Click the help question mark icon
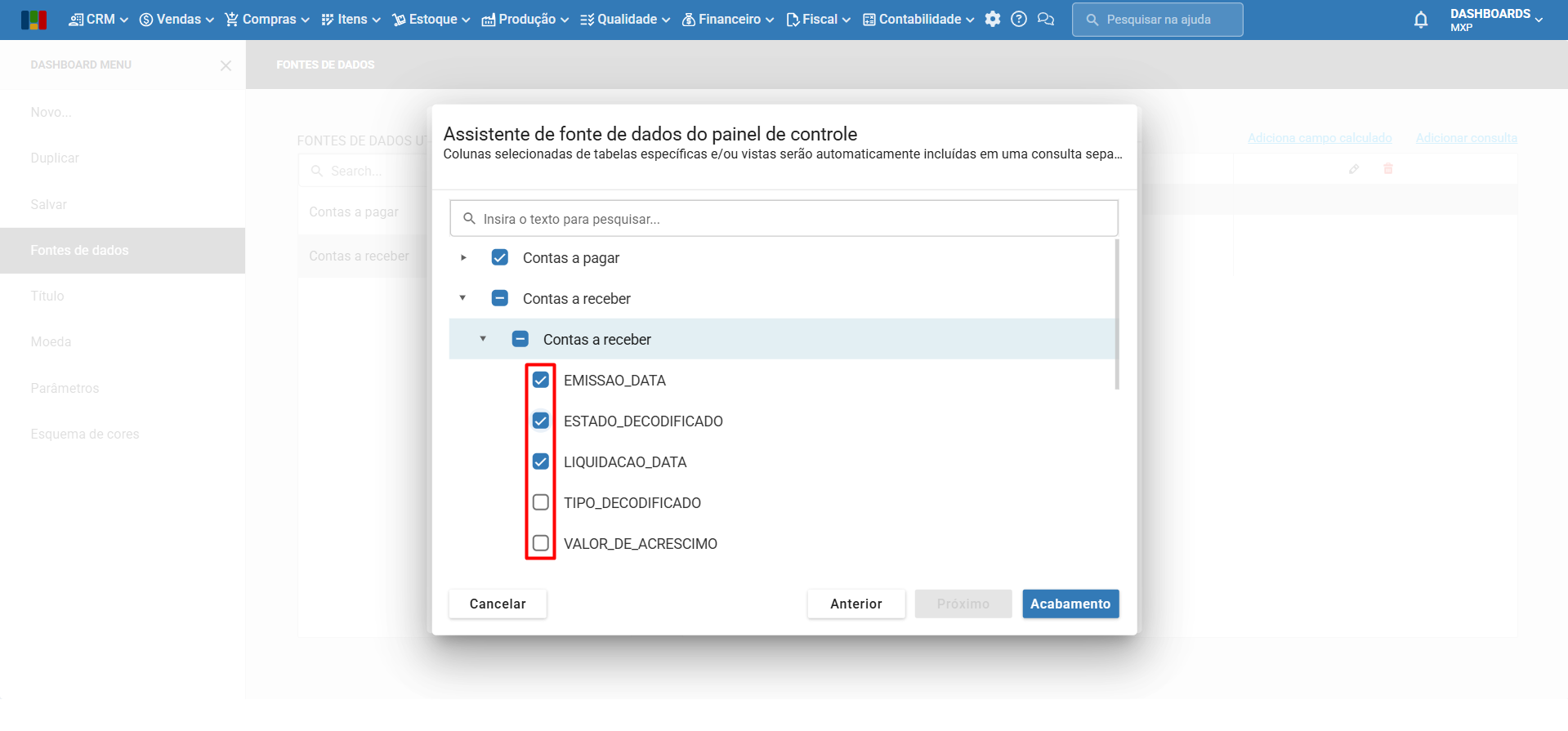Image resolution: width=1568 pixels, height=731 pixels. coord(1018,20)
